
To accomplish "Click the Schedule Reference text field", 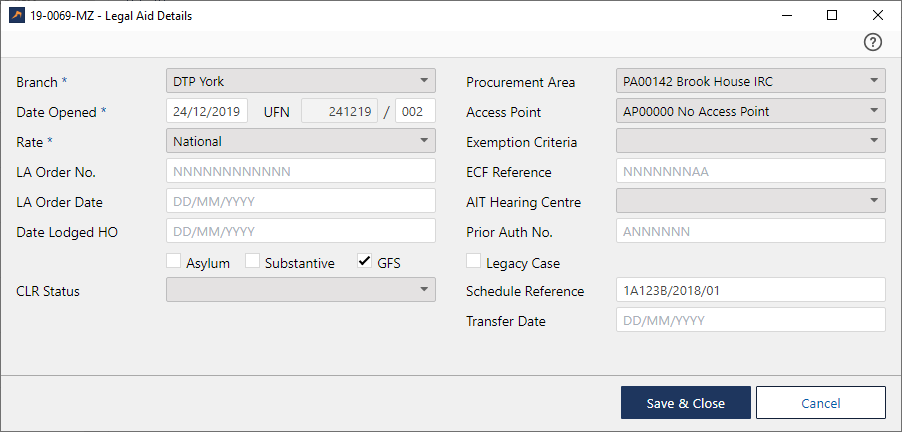I will pos(750,291).
